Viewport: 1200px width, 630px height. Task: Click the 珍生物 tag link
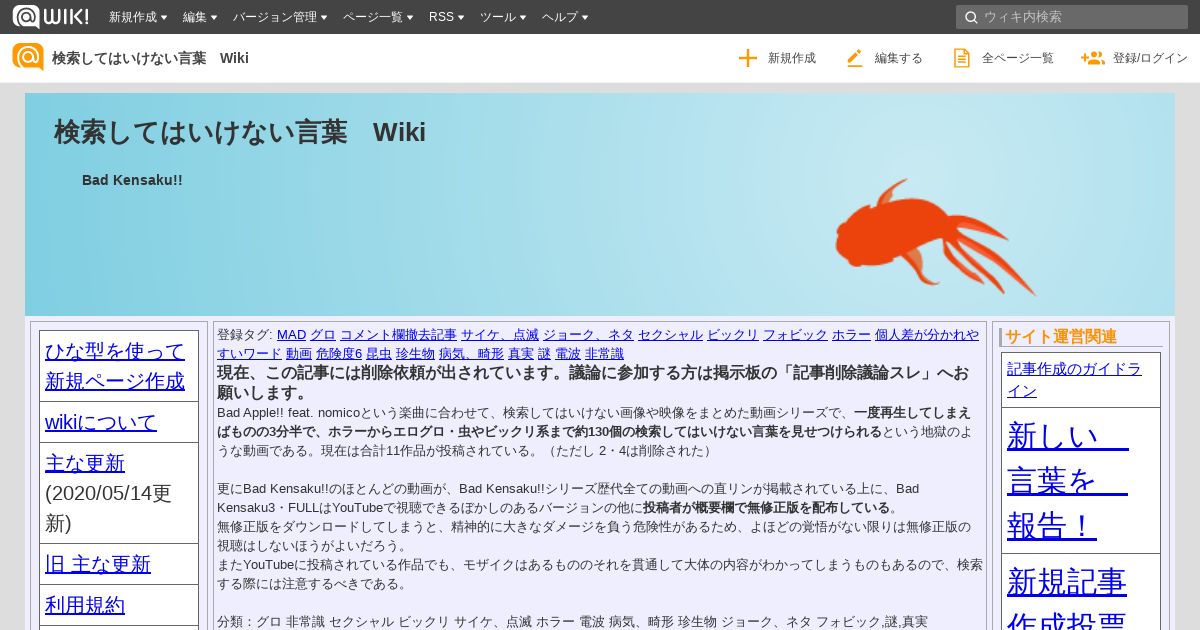point(415,354)
